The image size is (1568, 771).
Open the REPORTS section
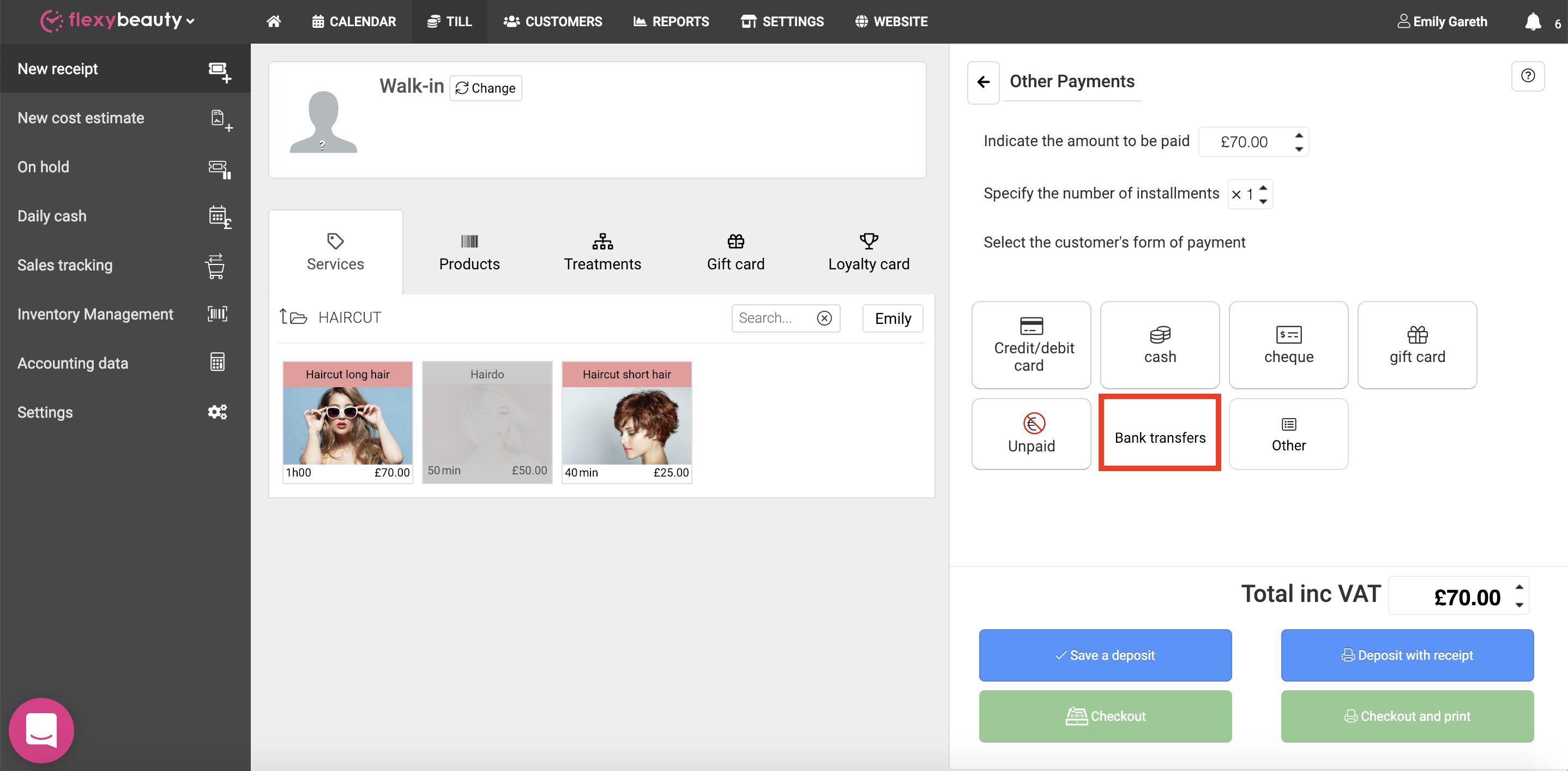[x=671, y=21]
